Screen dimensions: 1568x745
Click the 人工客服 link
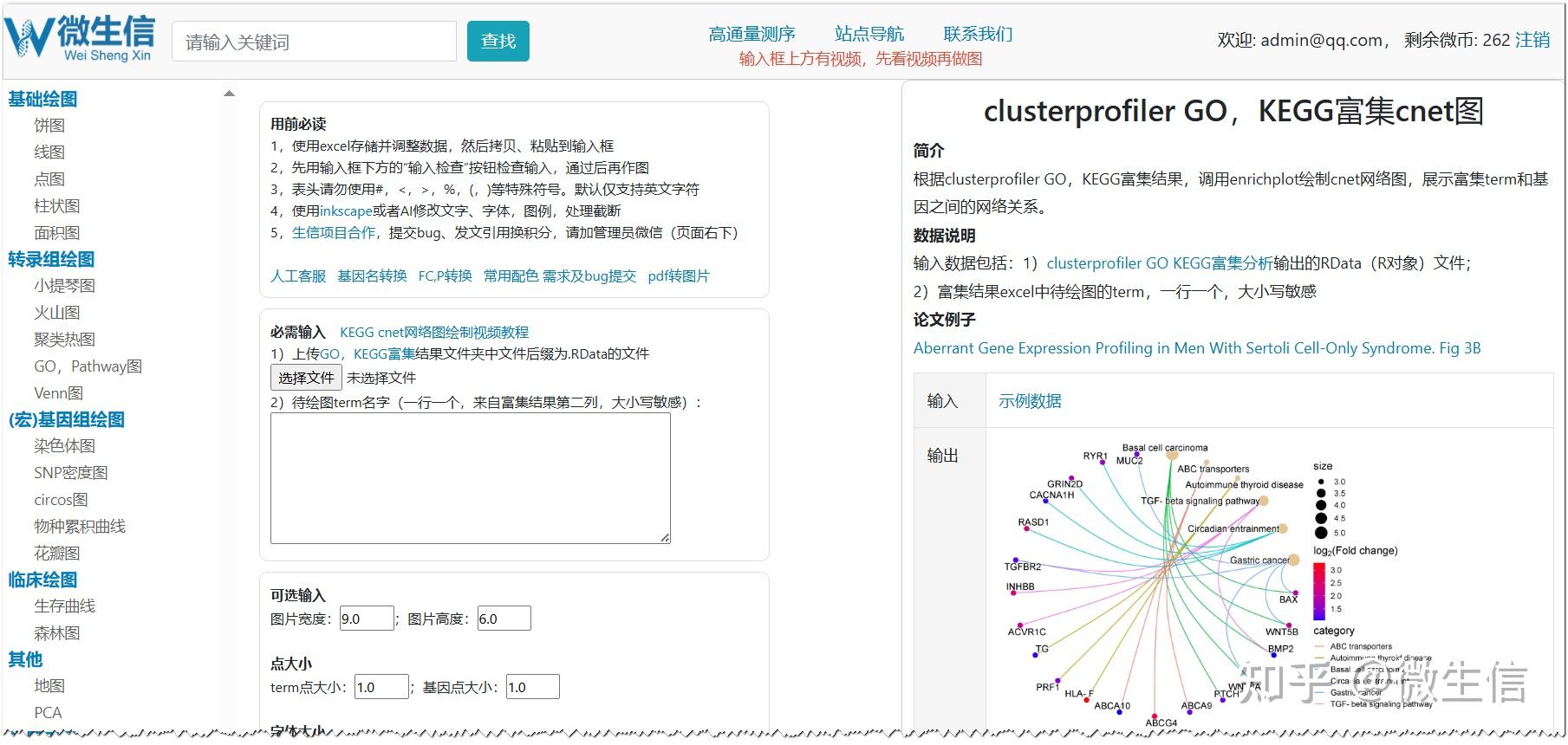[298, 275]
